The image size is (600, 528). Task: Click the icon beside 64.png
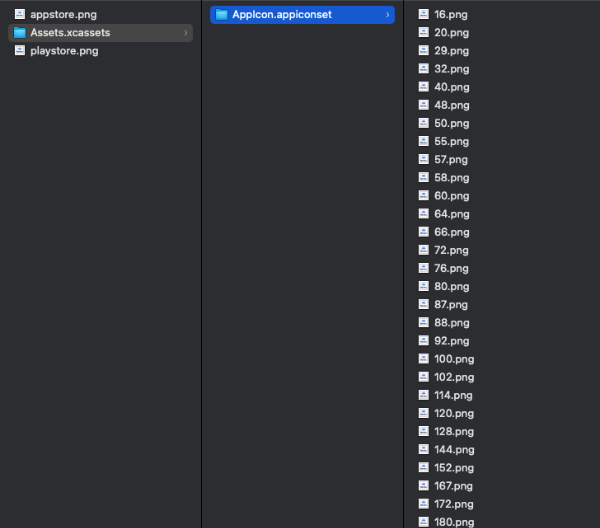pyautogui.click(x=424, y=213)
